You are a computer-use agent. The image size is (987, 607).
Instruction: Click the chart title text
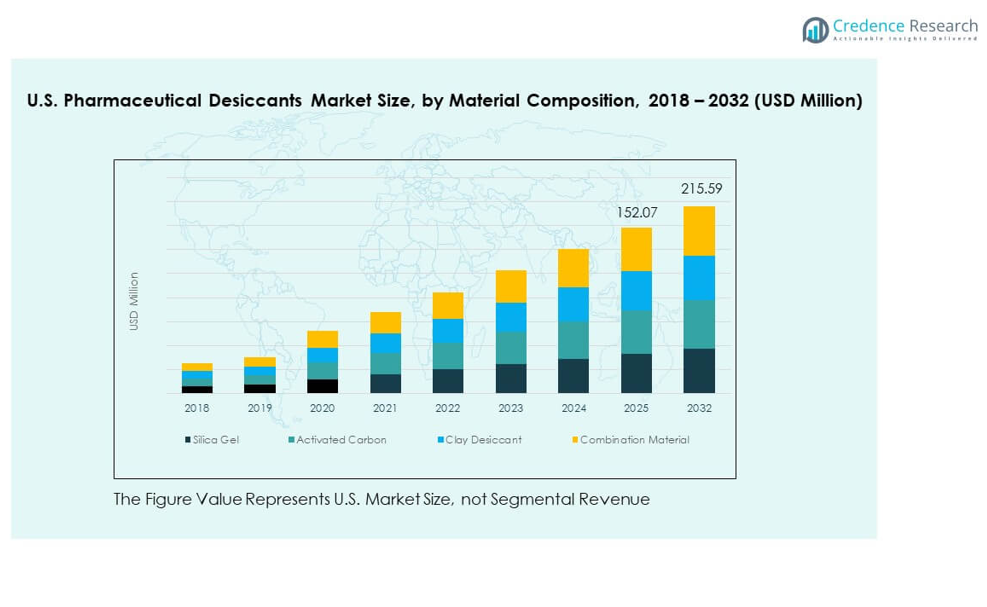pyautogui.click(x=443, y=101)
